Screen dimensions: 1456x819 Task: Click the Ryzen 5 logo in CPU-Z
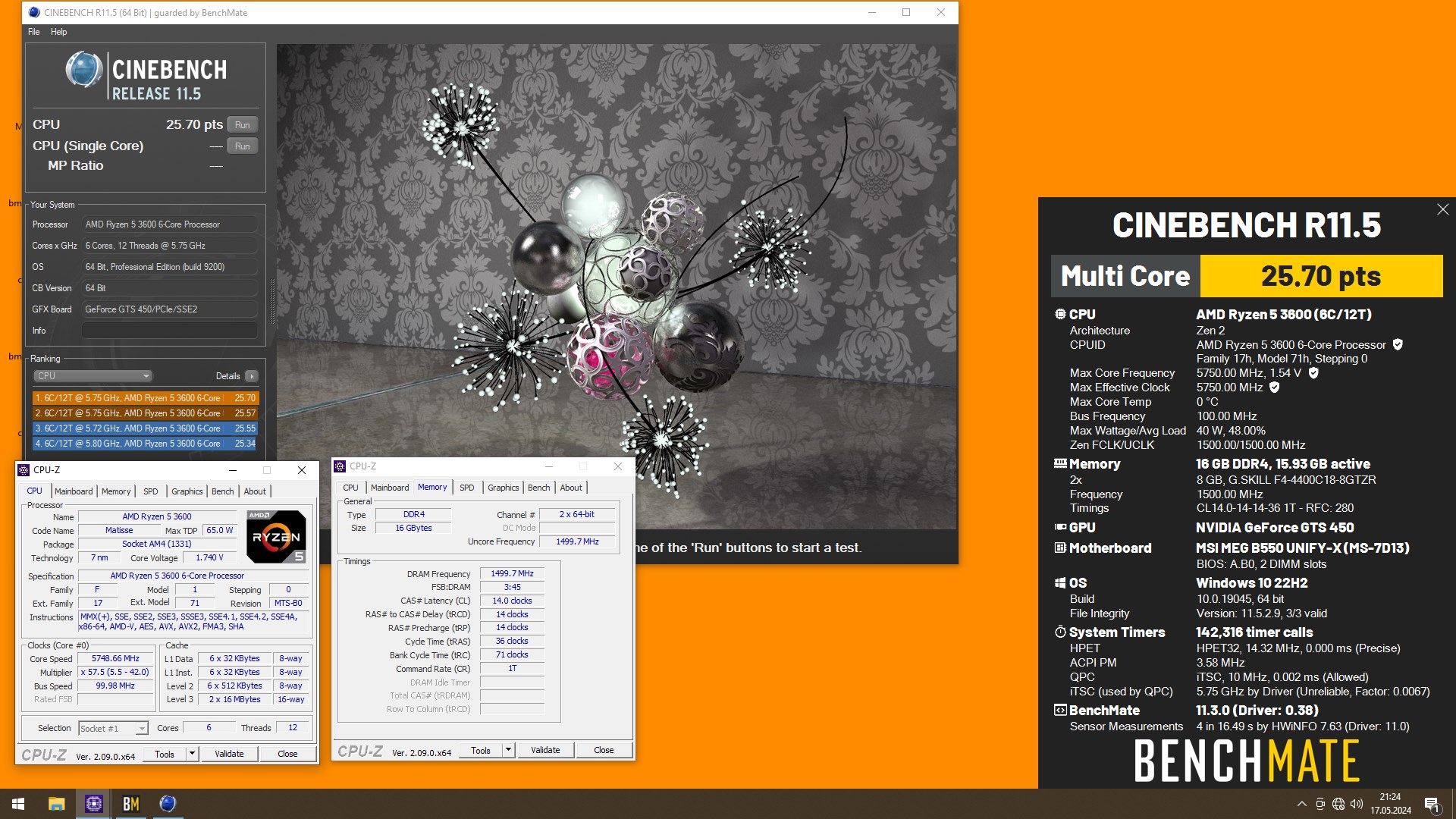(276, 537)
